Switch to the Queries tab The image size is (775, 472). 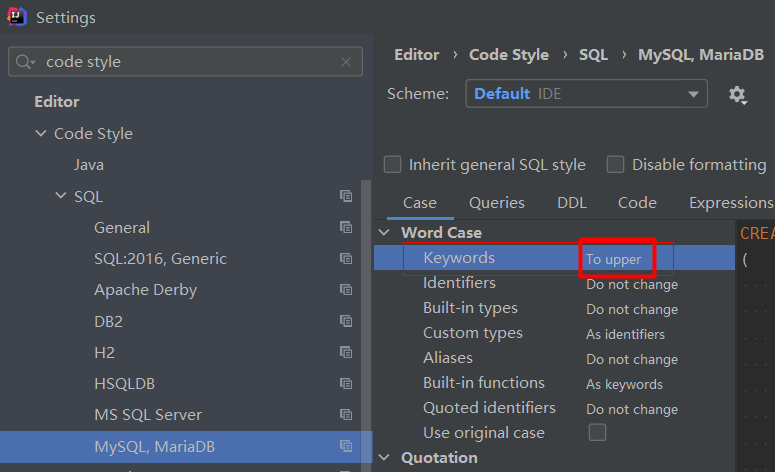pyautogui.click(x=497, y=203)
